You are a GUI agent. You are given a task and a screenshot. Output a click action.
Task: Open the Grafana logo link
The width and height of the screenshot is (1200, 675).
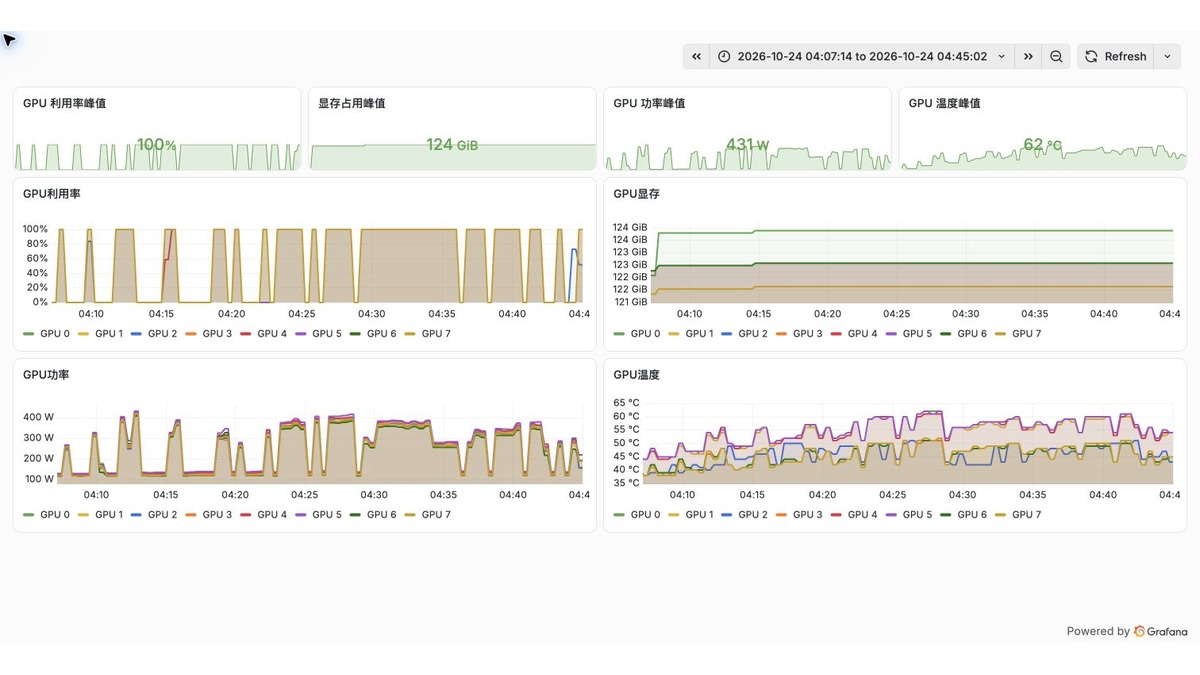1161,631
